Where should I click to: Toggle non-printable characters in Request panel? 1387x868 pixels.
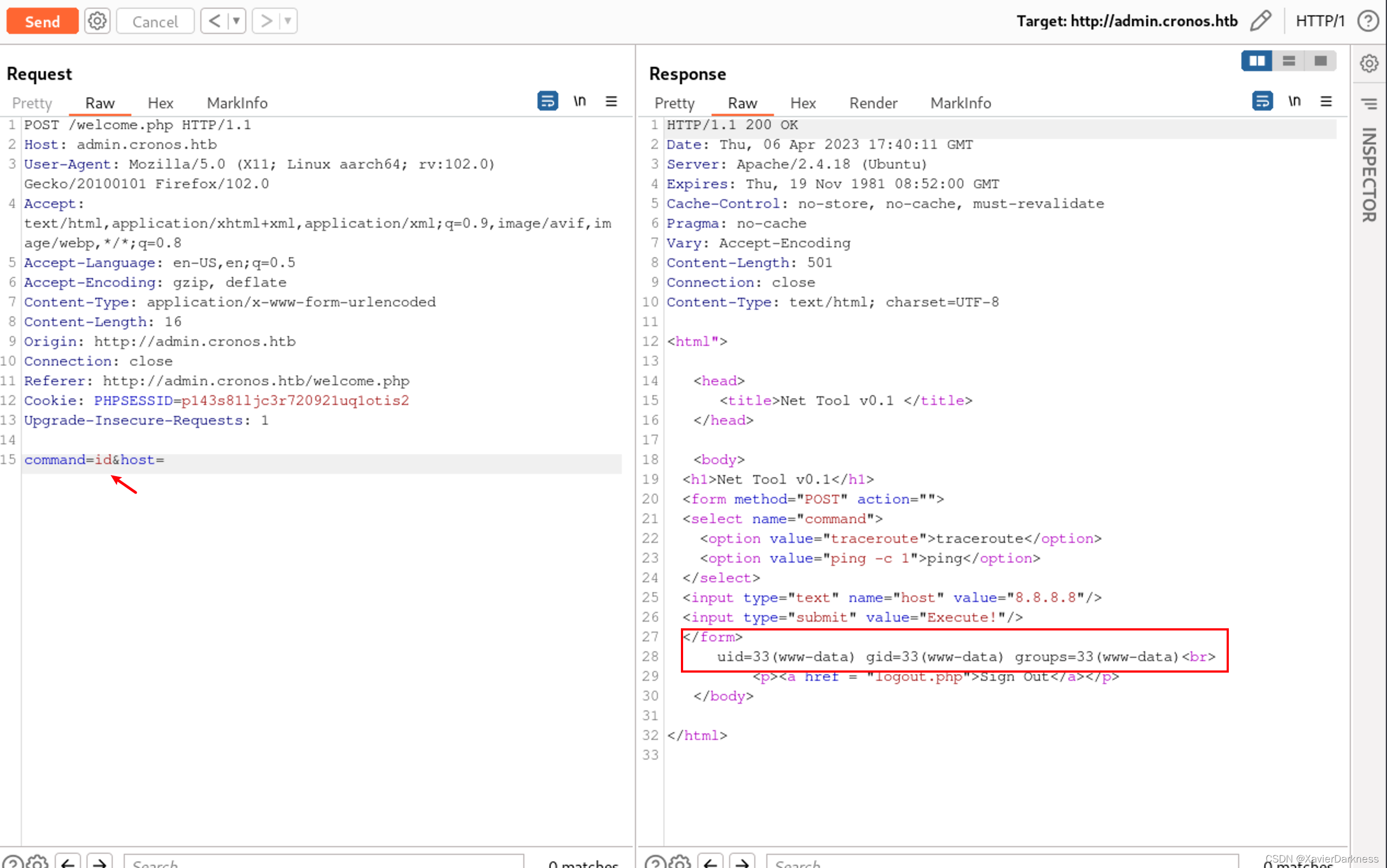[580, 101]
